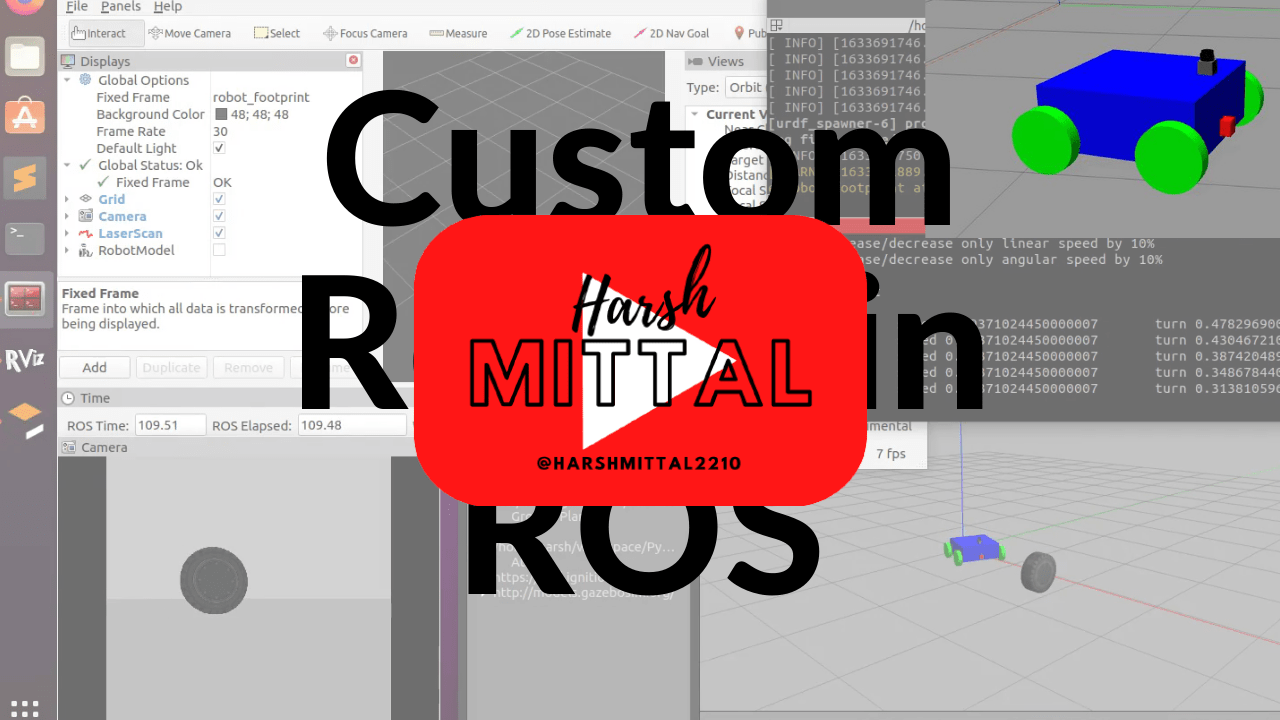The width and height of the screenshot is (1280, 720).
Task: Click the RobotModel robot icon
Action: click(x=85, y=250)
